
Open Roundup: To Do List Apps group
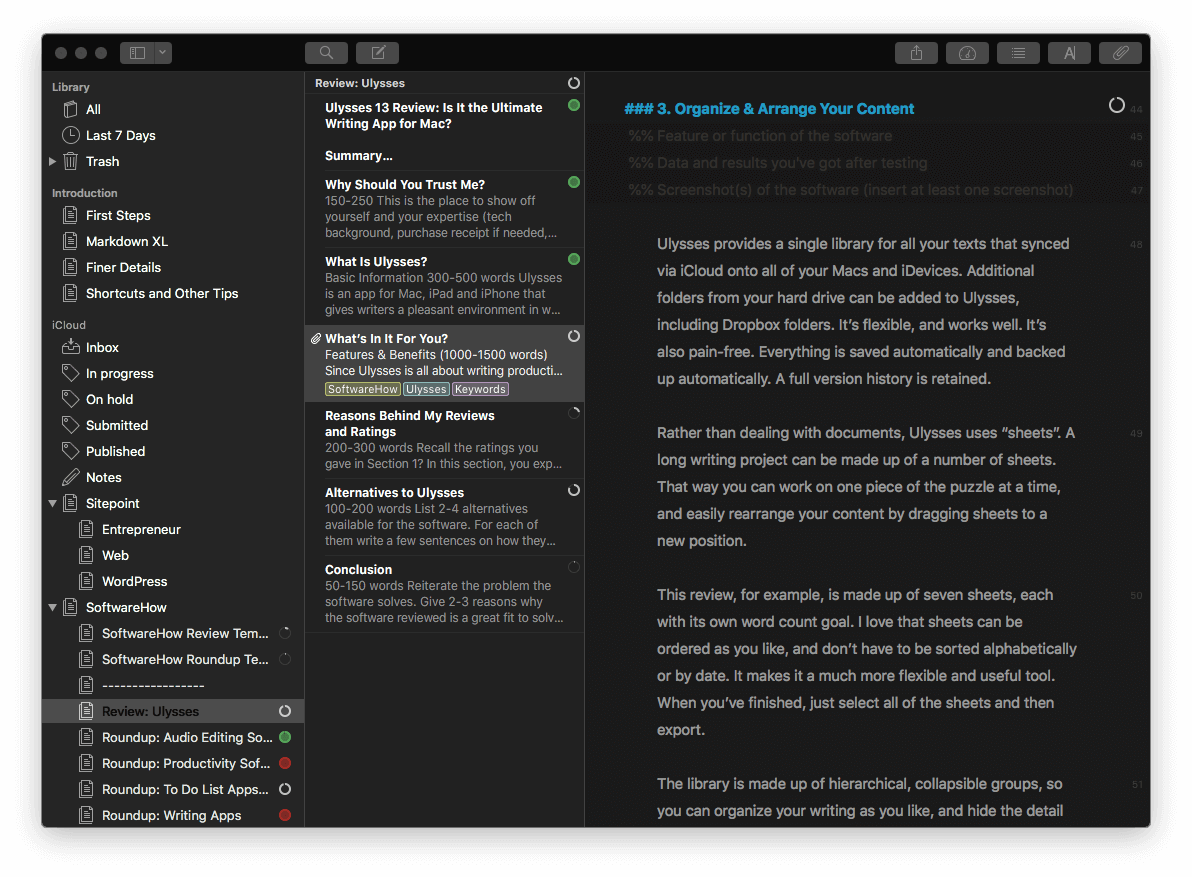click(173, 789)
